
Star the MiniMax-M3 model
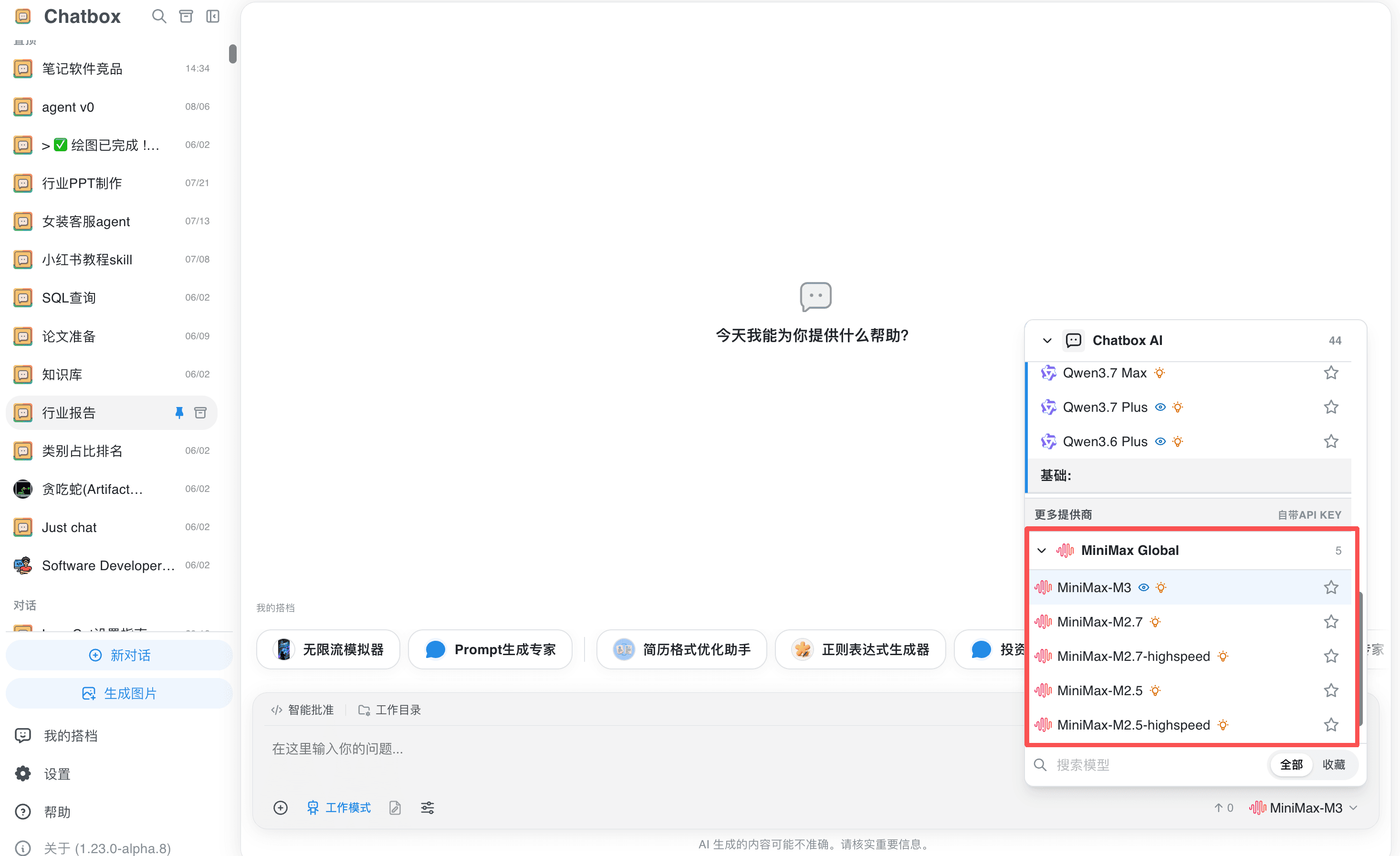coord(1331,587)
